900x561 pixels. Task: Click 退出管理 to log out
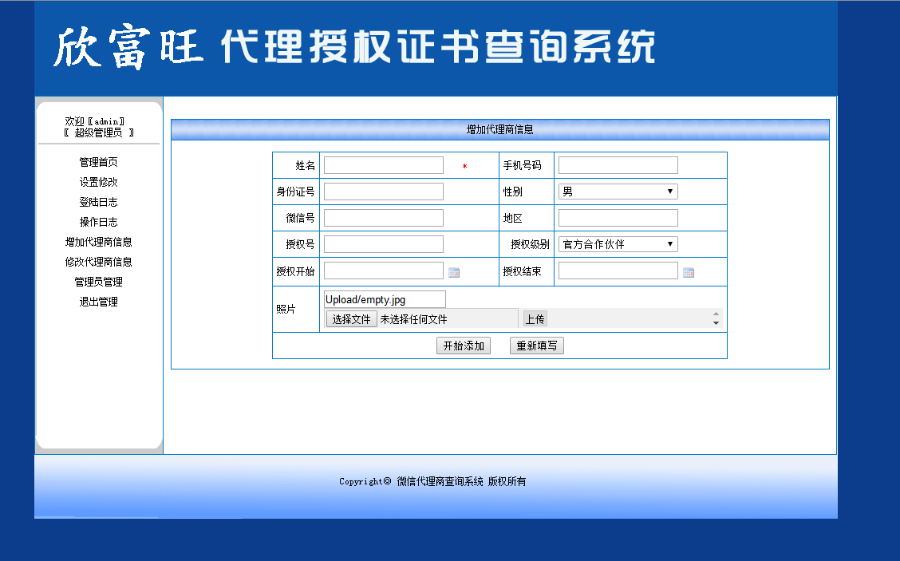(x=98, y=302)
